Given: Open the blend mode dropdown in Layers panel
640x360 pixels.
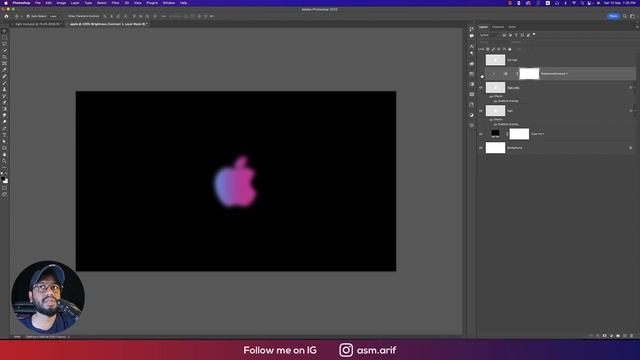Looking at the screenshot, I should point(493,42).
